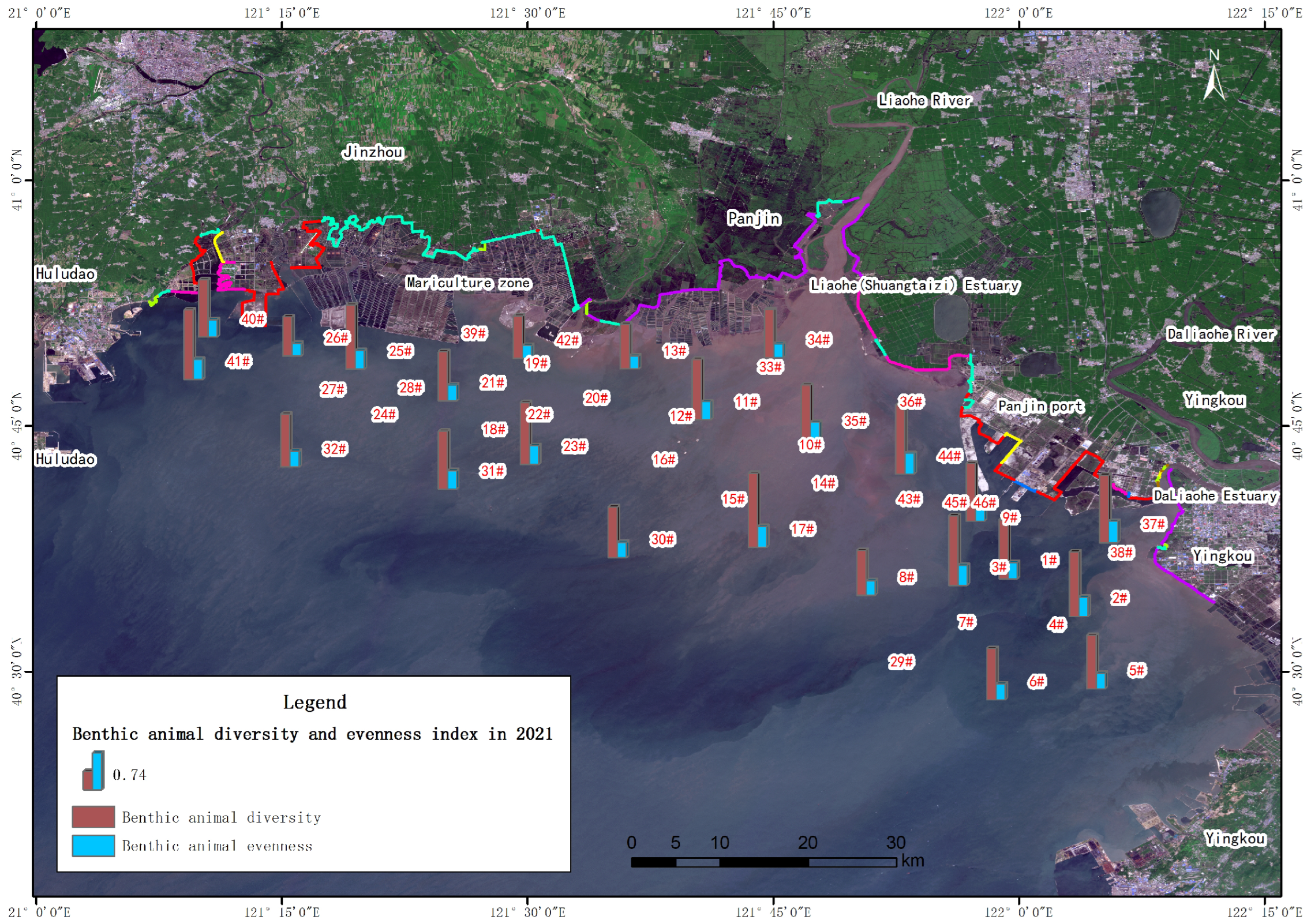The height and width of the screenshot is (924, 1307).
Task: Click the Panjin city label
Action: click(x=754, y=218)
